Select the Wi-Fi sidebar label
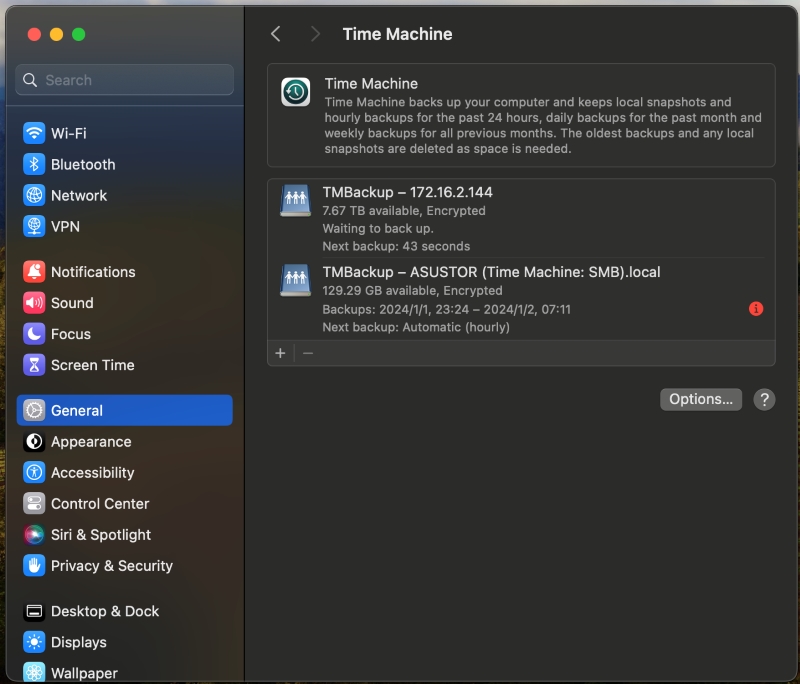 click(69, 134)
